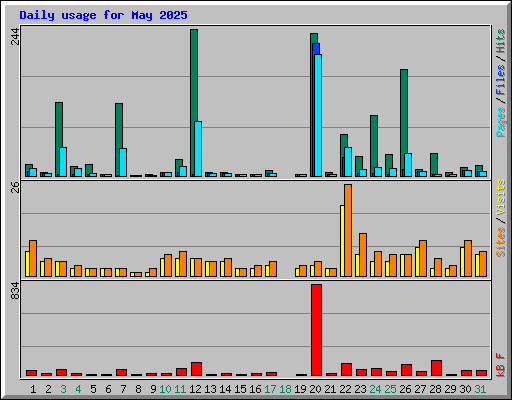512x400 pixels.
Task: Click the day 1 orange visits bar
Action: click(33, 258)
